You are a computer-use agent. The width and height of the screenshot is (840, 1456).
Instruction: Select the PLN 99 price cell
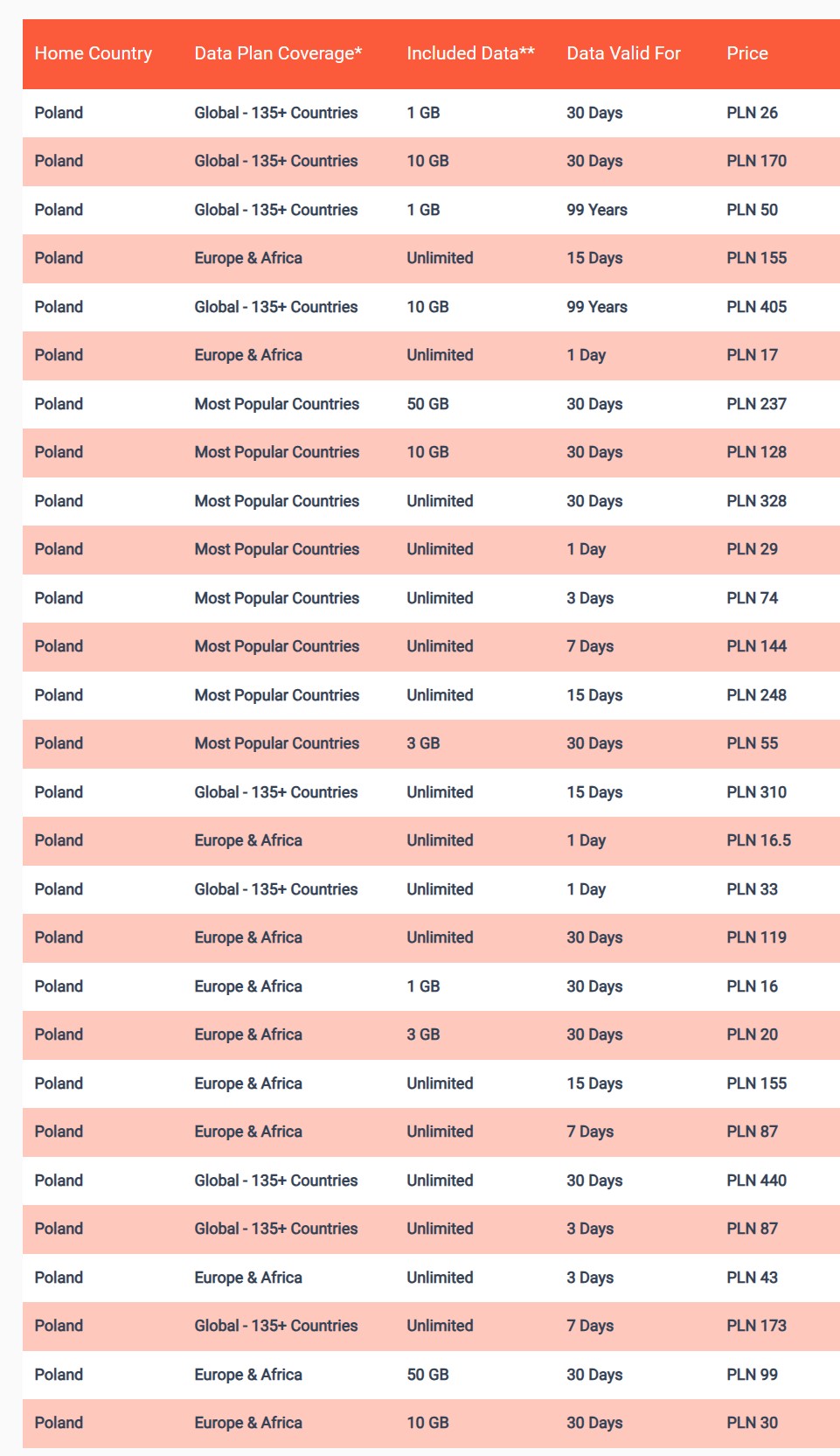coord(752,1375)
